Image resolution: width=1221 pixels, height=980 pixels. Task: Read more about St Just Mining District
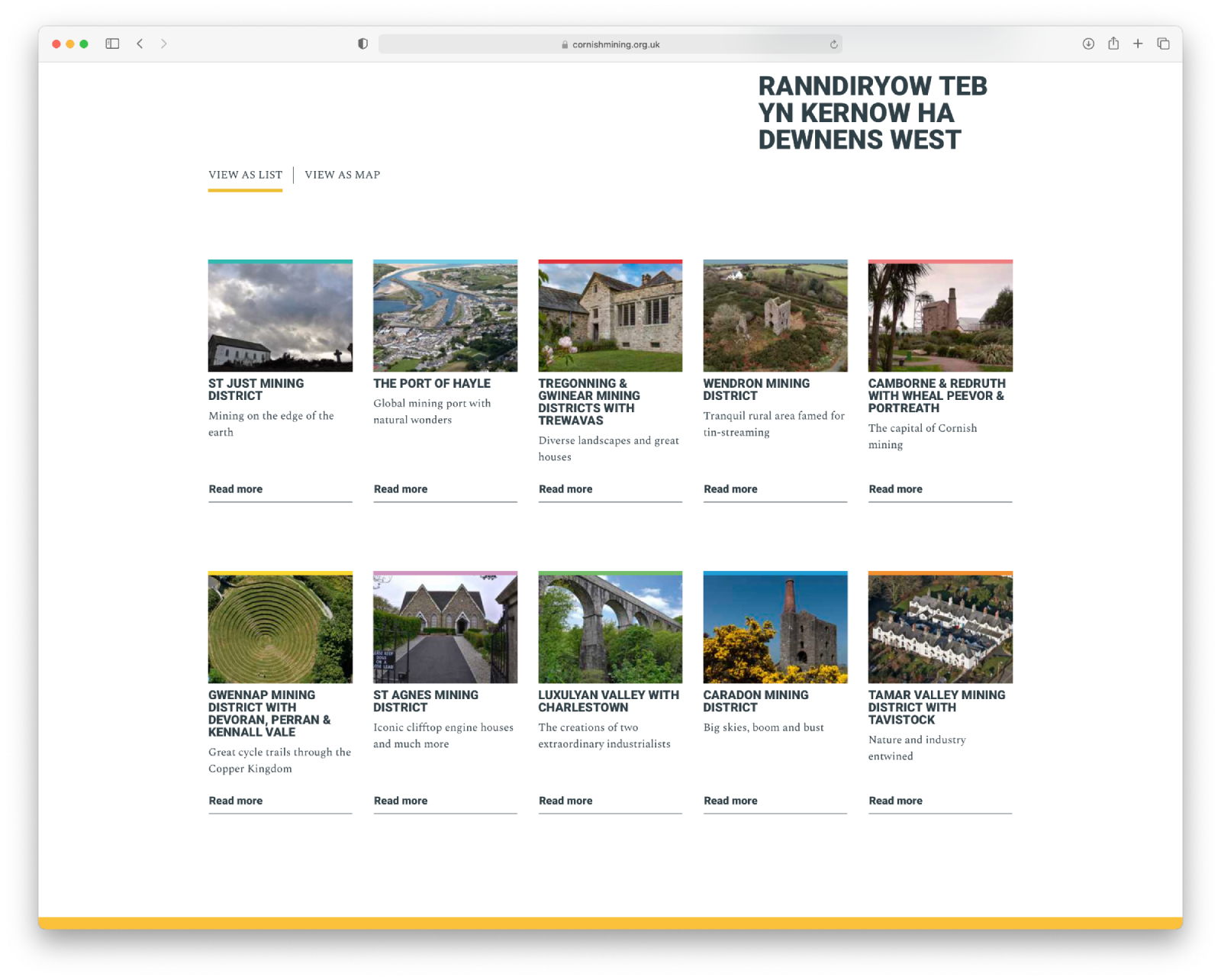click(x=236, y=489)
